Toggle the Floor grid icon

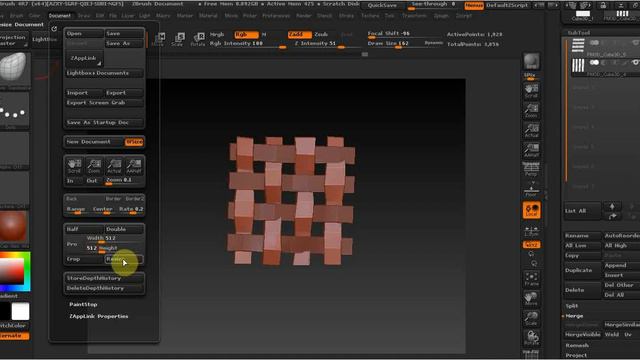(531, 190)
